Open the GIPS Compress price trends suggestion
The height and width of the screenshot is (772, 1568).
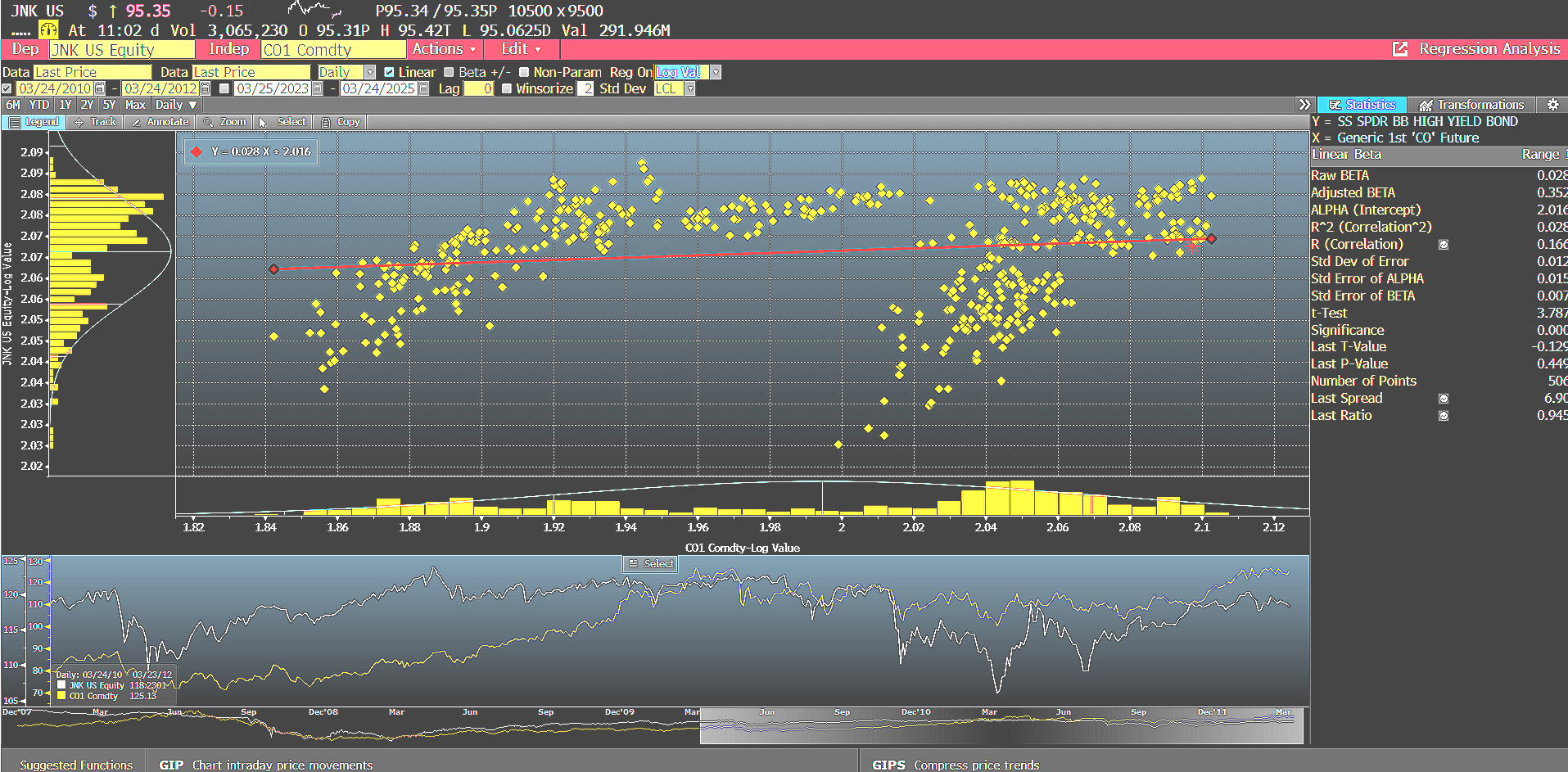(956, 765)
